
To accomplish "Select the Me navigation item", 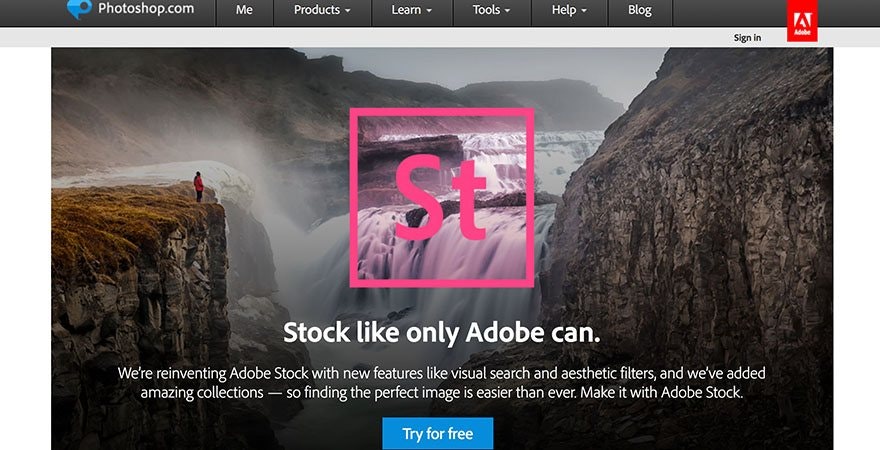I will point(243,11).
